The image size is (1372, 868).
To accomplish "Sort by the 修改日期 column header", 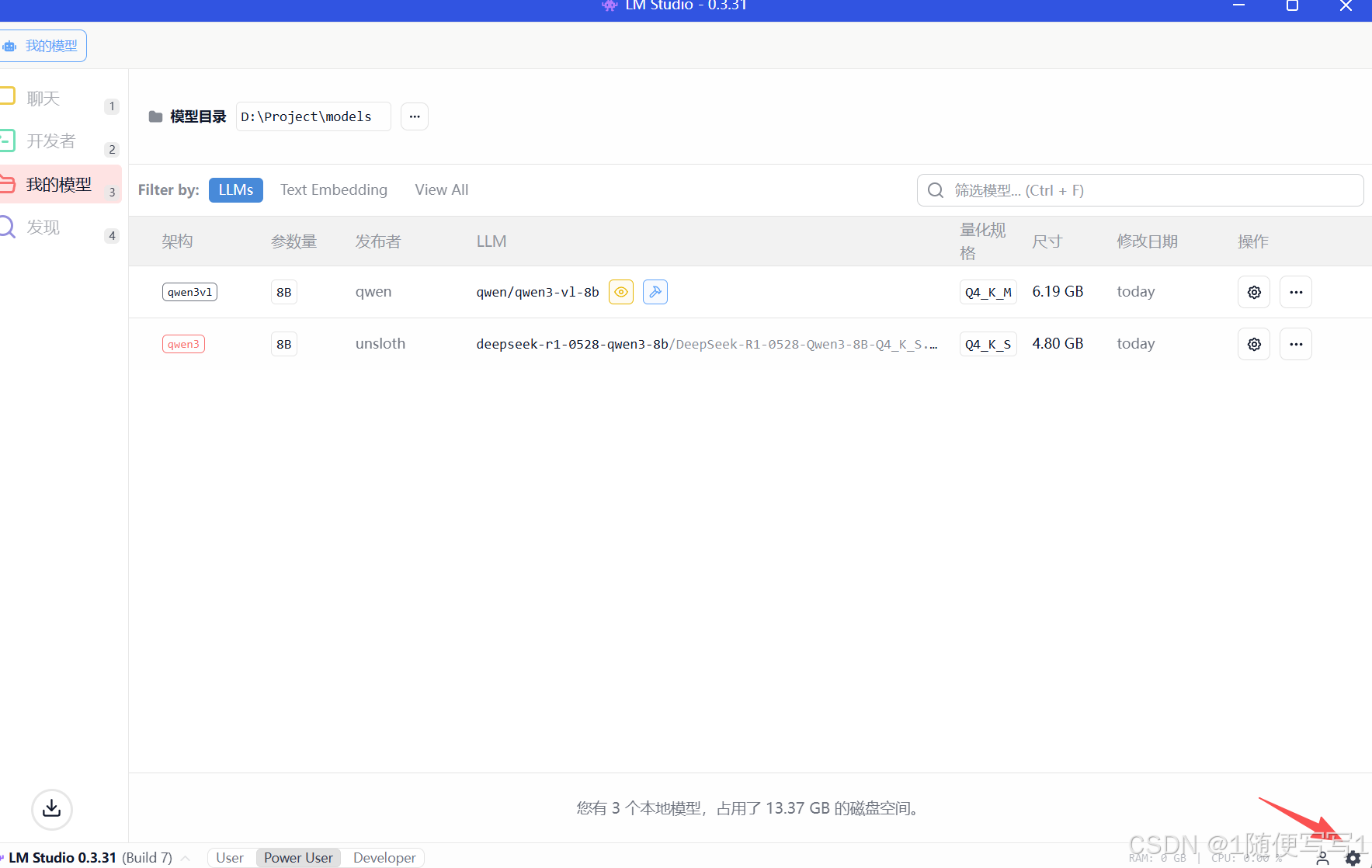I will 1148,241.
